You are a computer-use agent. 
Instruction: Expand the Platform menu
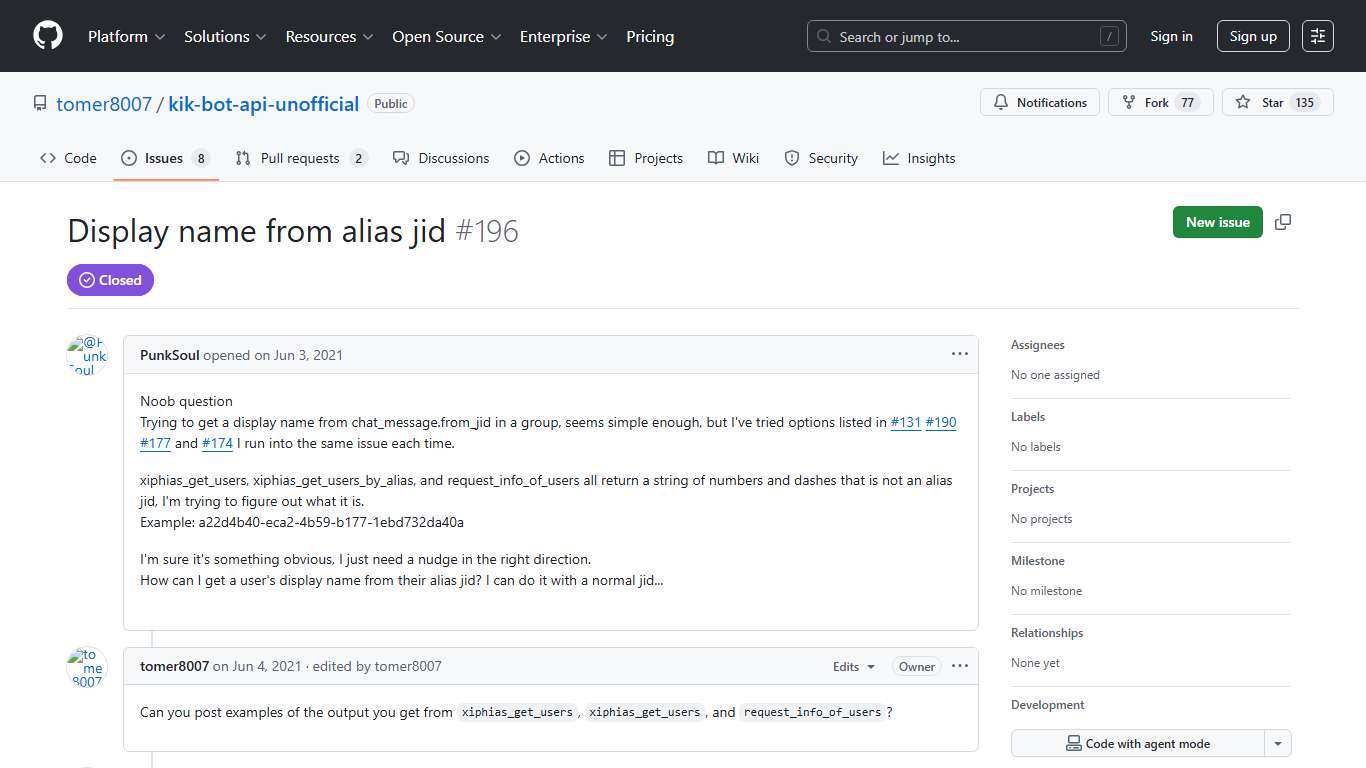point(126,36)
